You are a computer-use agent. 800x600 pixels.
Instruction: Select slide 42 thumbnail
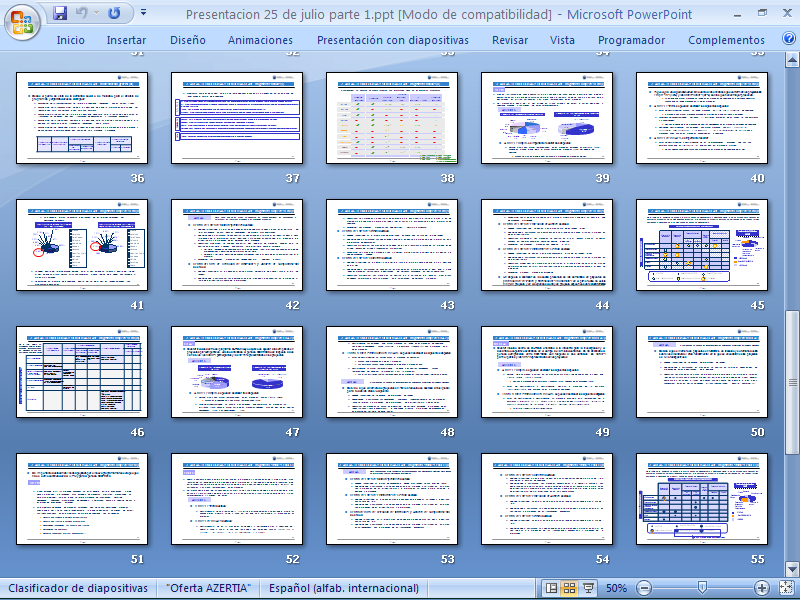(237, 245)
